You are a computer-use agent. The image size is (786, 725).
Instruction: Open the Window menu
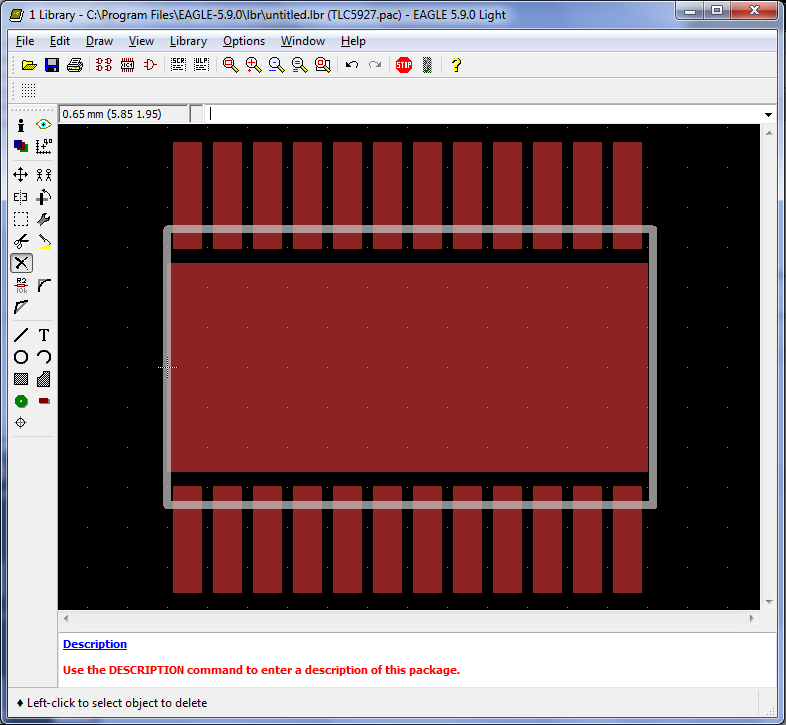pyautogui.click(x=303, y=41)
